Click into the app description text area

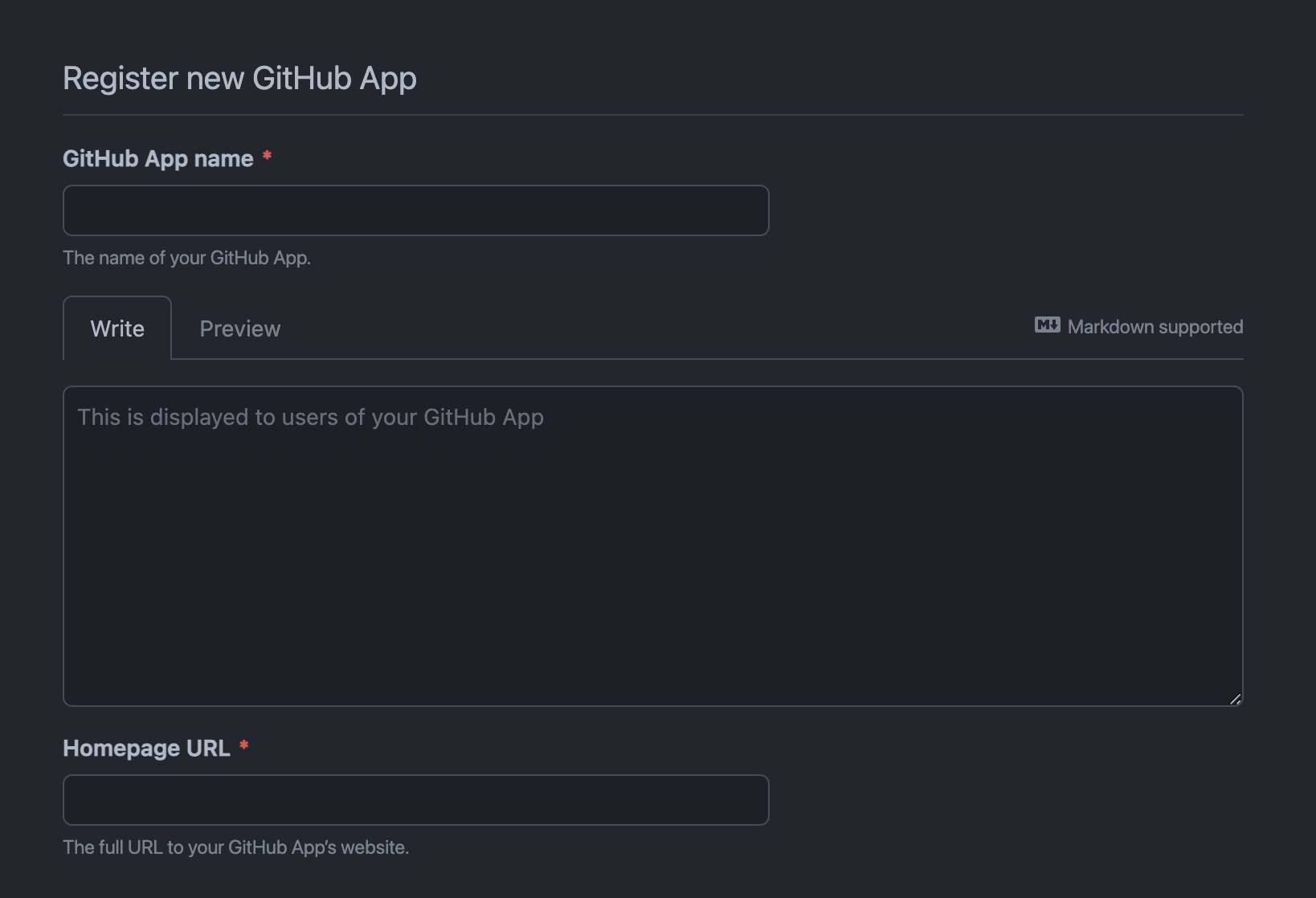(x=652, y=562)
